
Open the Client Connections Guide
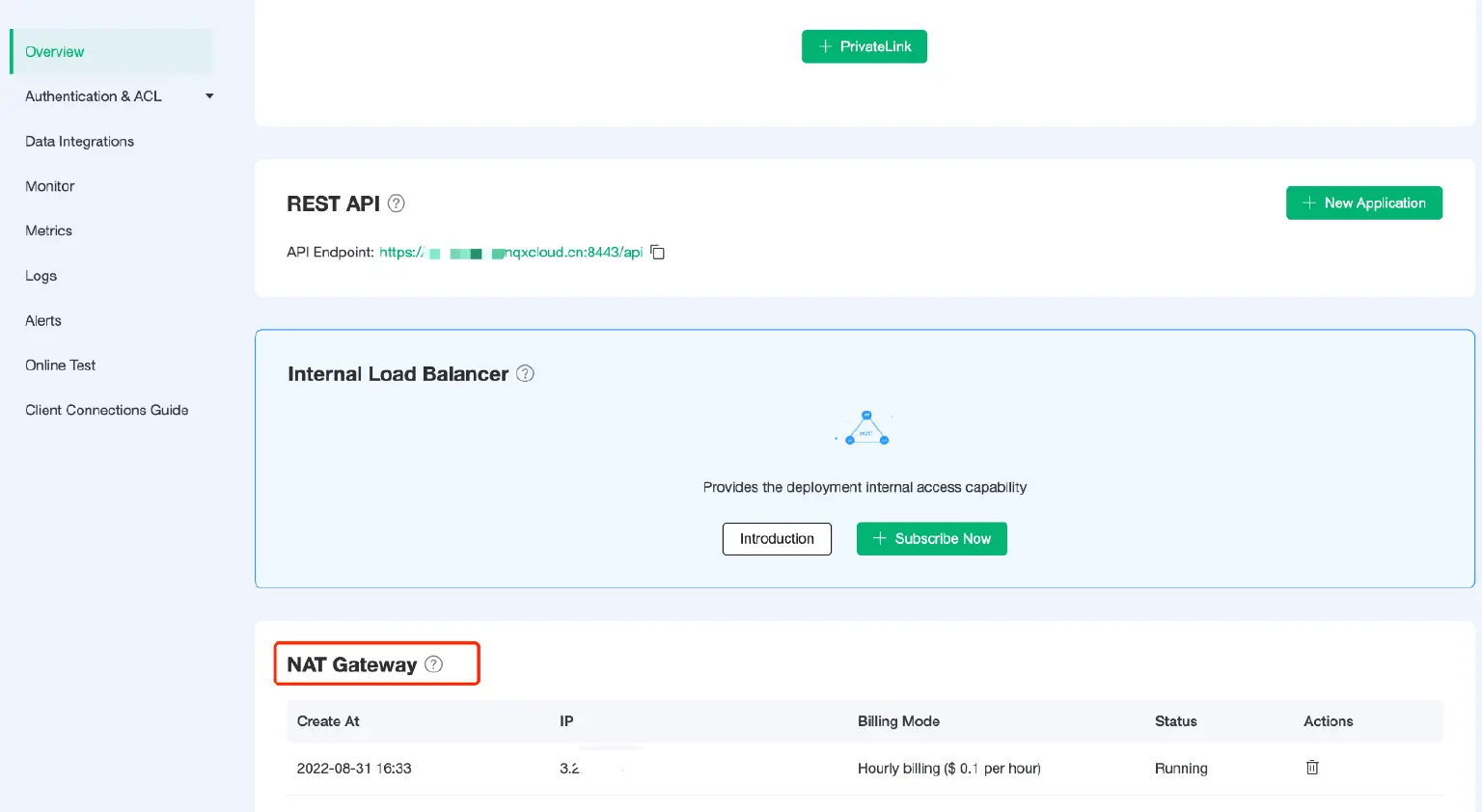pos(106,410)
